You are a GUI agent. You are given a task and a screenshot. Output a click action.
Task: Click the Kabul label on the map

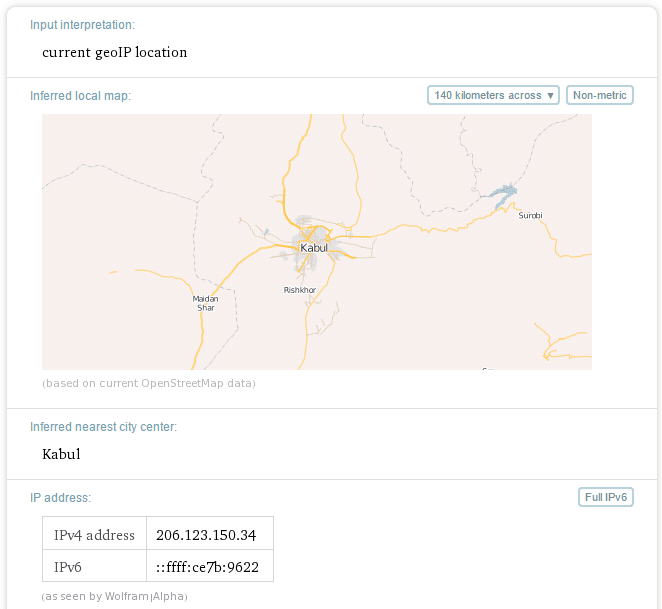click(314, 247)
